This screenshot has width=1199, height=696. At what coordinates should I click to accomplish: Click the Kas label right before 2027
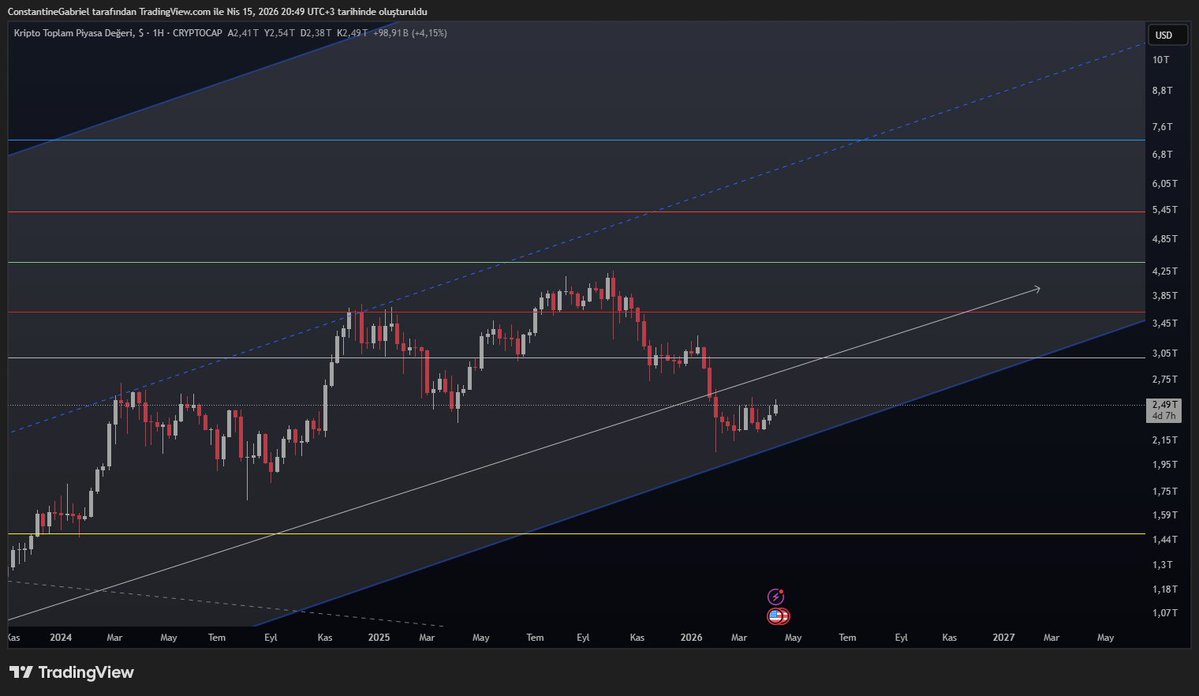click(x=949, y=637)
